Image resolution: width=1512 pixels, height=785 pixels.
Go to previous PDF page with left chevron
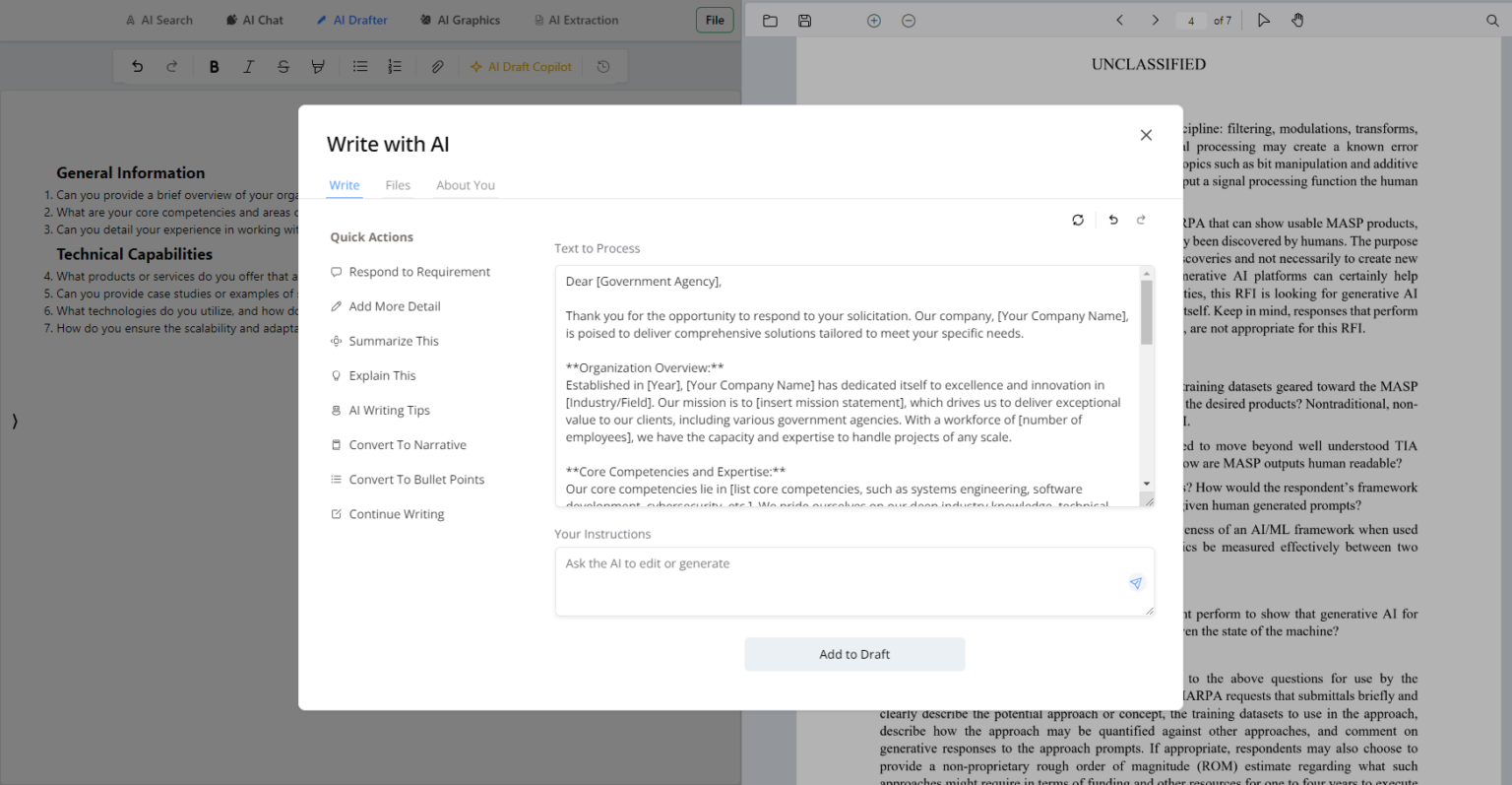coord(1119,20)
